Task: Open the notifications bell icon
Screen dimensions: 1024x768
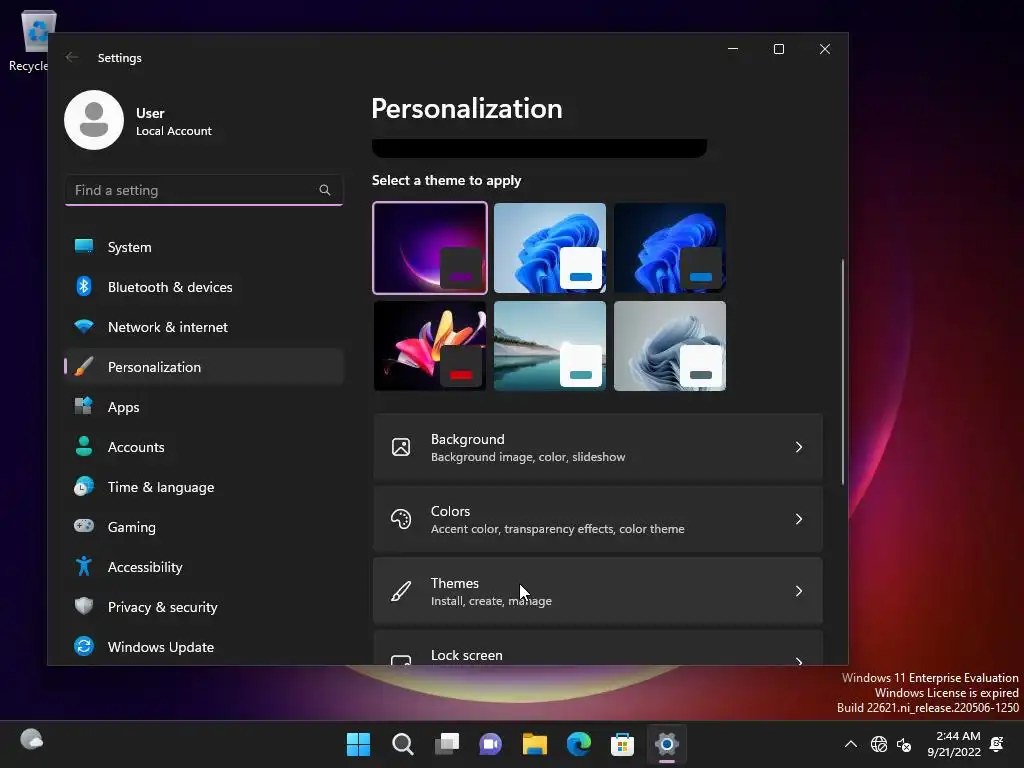Action: 997,744
